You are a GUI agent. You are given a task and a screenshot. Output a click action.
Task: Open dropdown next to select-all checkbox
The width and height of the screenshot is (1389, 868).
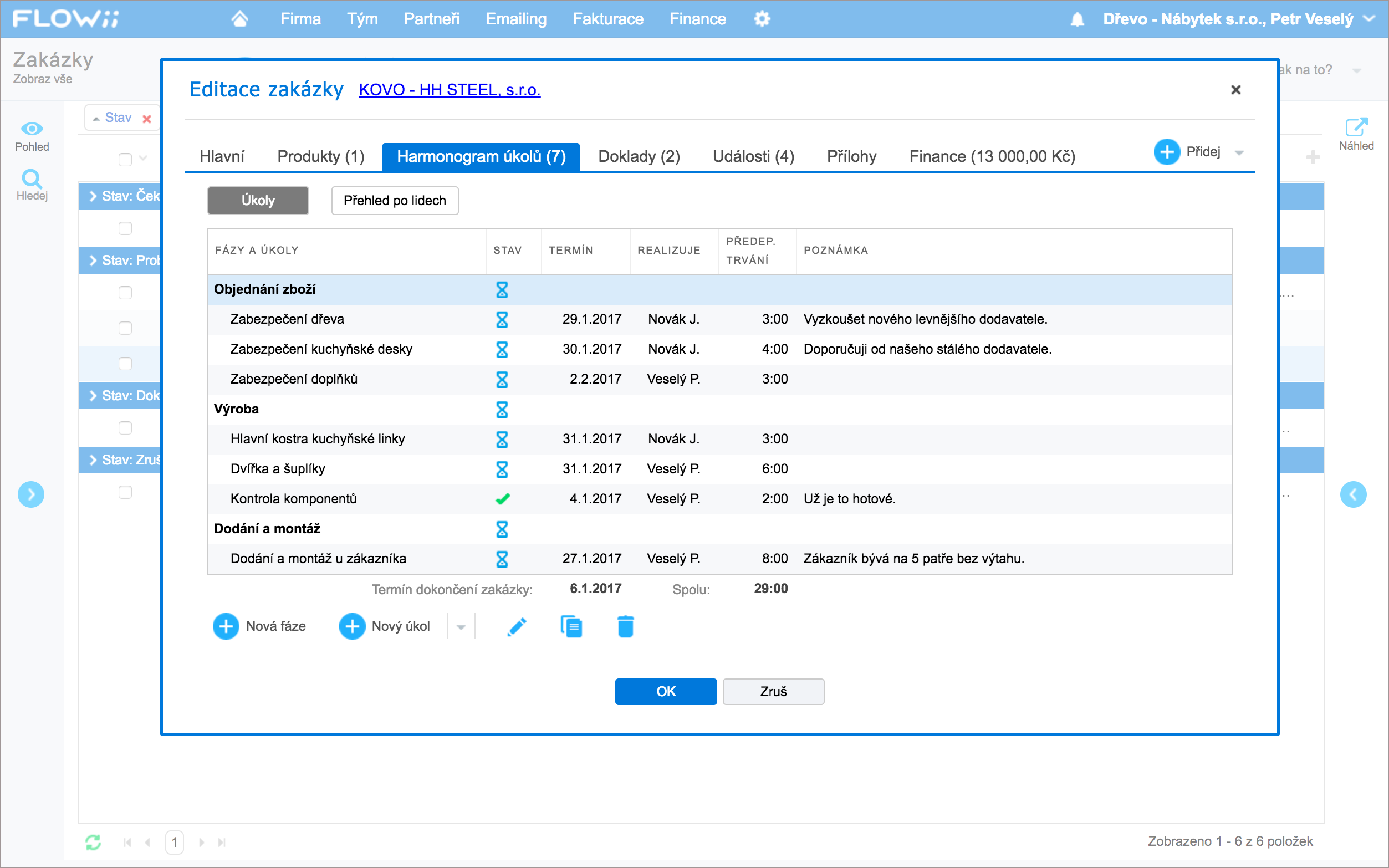click(144, 159)
